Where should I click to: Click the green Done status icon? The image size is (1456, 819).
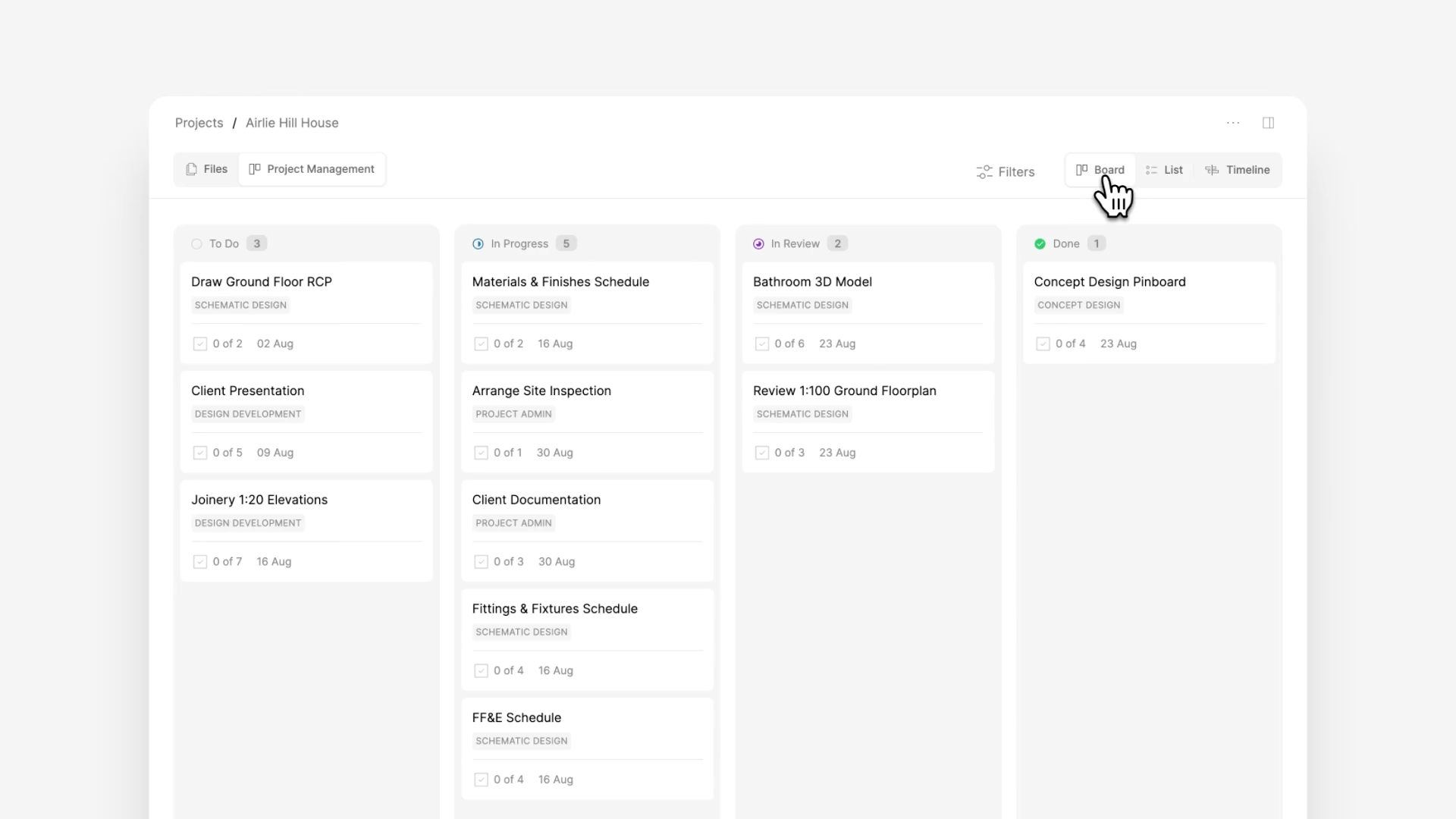pos(1040,243)
